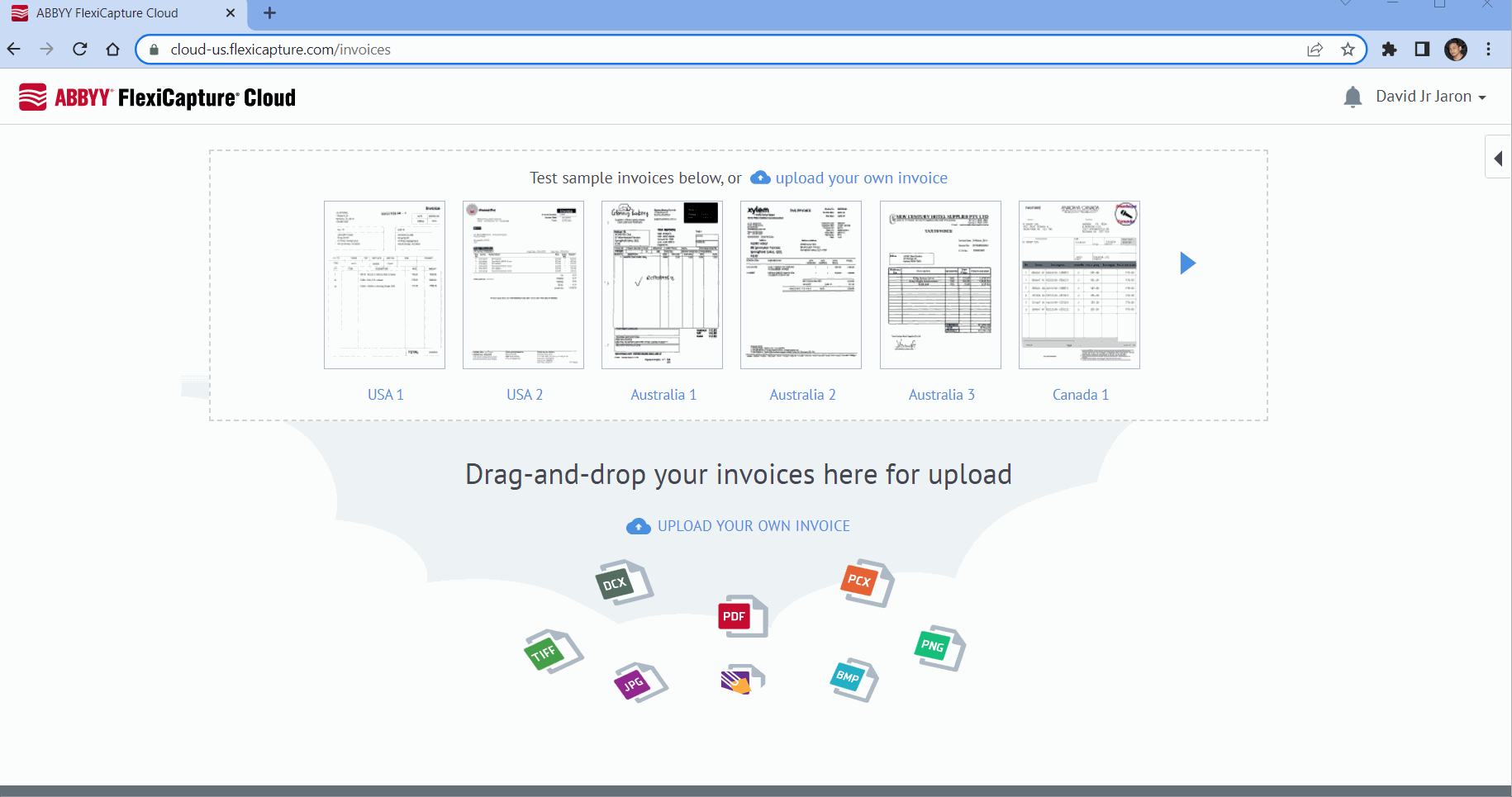This screenshot has height=797, width=1512.
Task: Click the cloud upload icon beside 'upload your own invoice'
Action: 760,178
